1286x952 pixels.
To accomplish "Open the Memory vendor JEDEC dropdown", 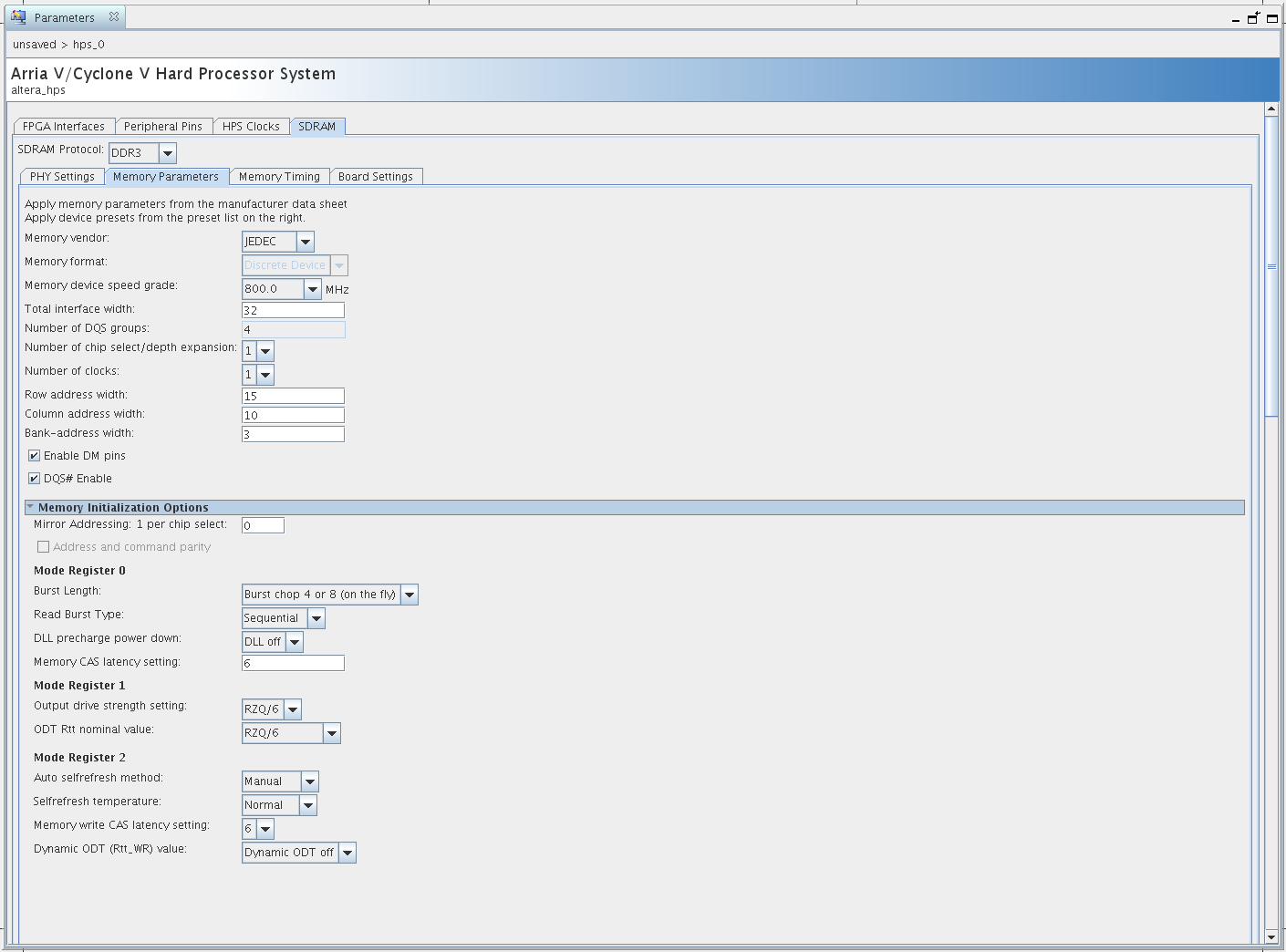I will (x=306, y=242).
